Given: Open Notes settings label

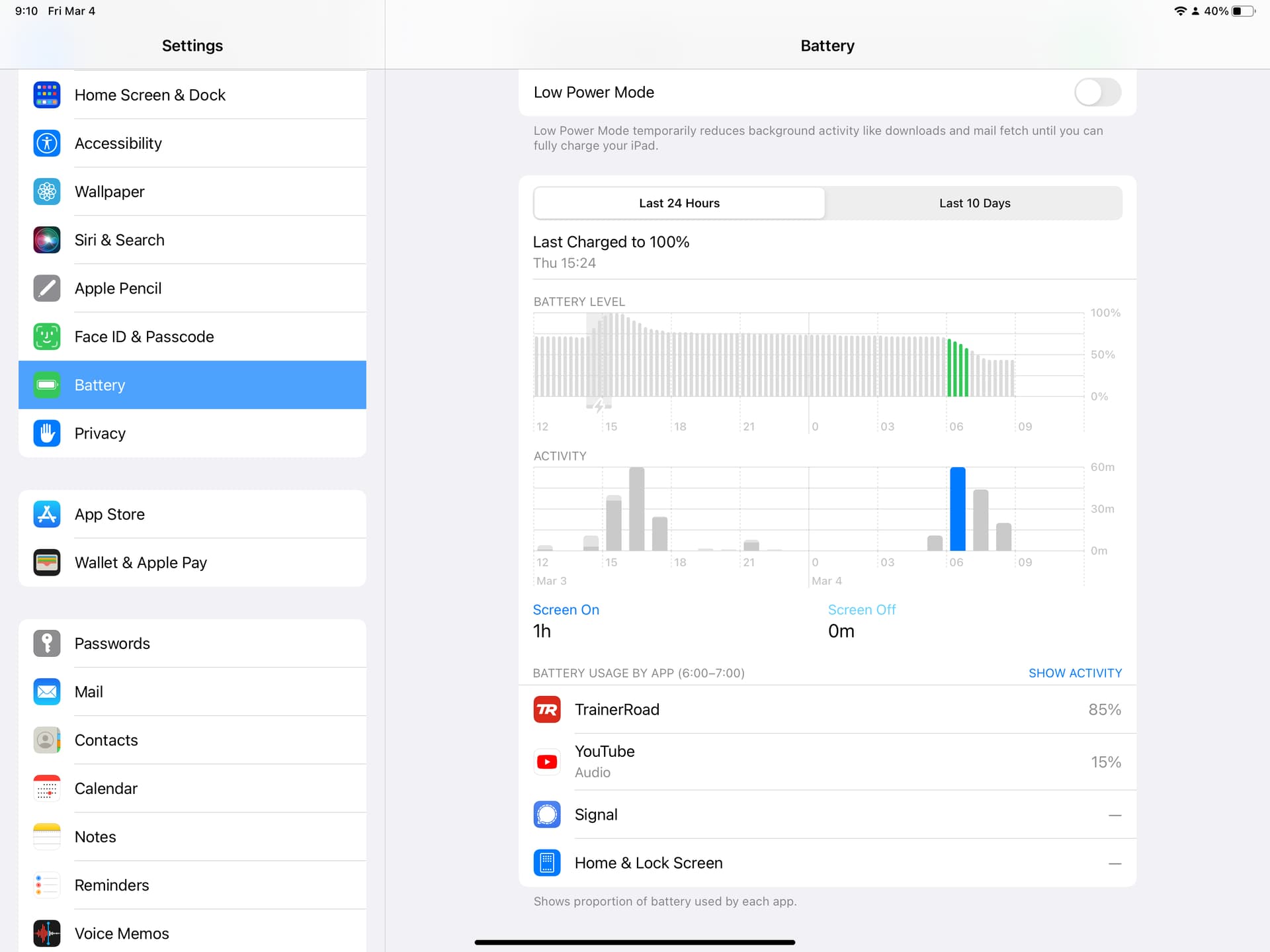Looking at the screenshot, I should (95, 837).
